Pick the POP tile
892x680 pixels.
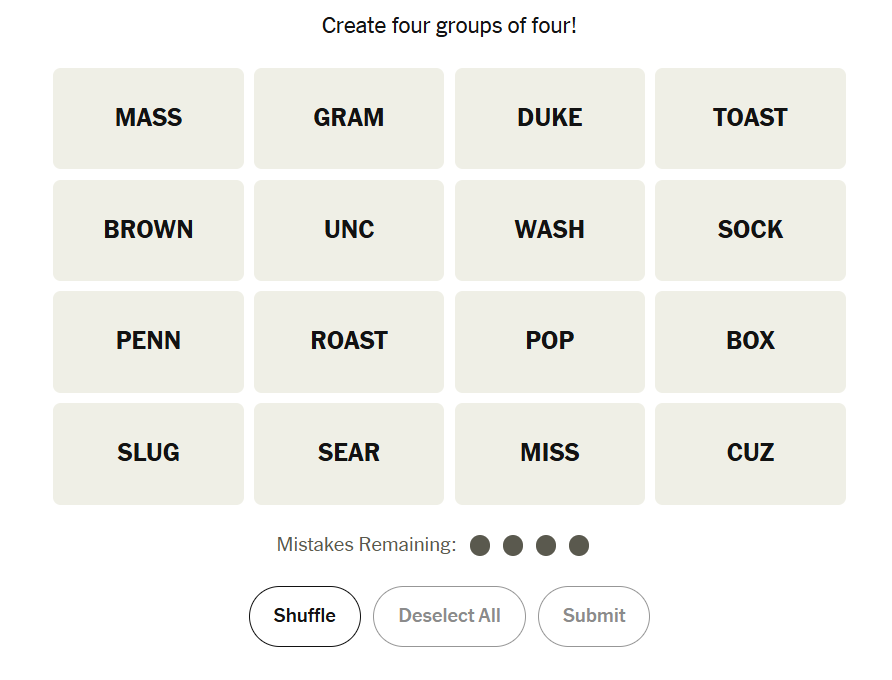click(550, 341)
